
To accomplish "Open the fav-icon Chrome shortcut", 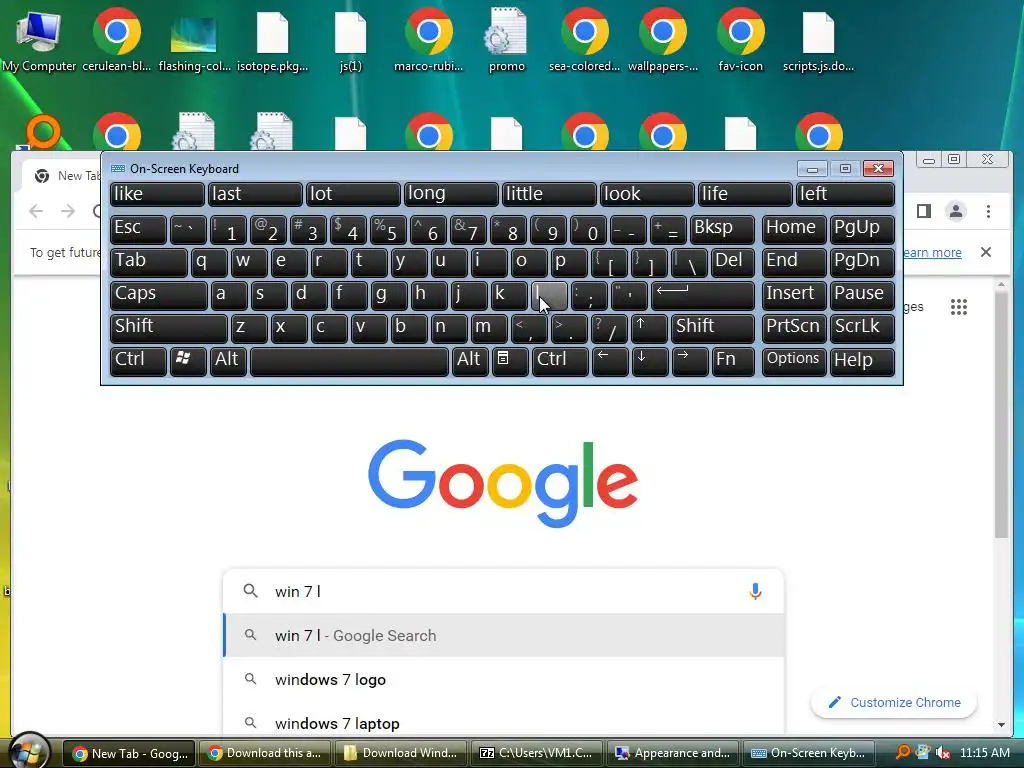I will tap(741, 39).
